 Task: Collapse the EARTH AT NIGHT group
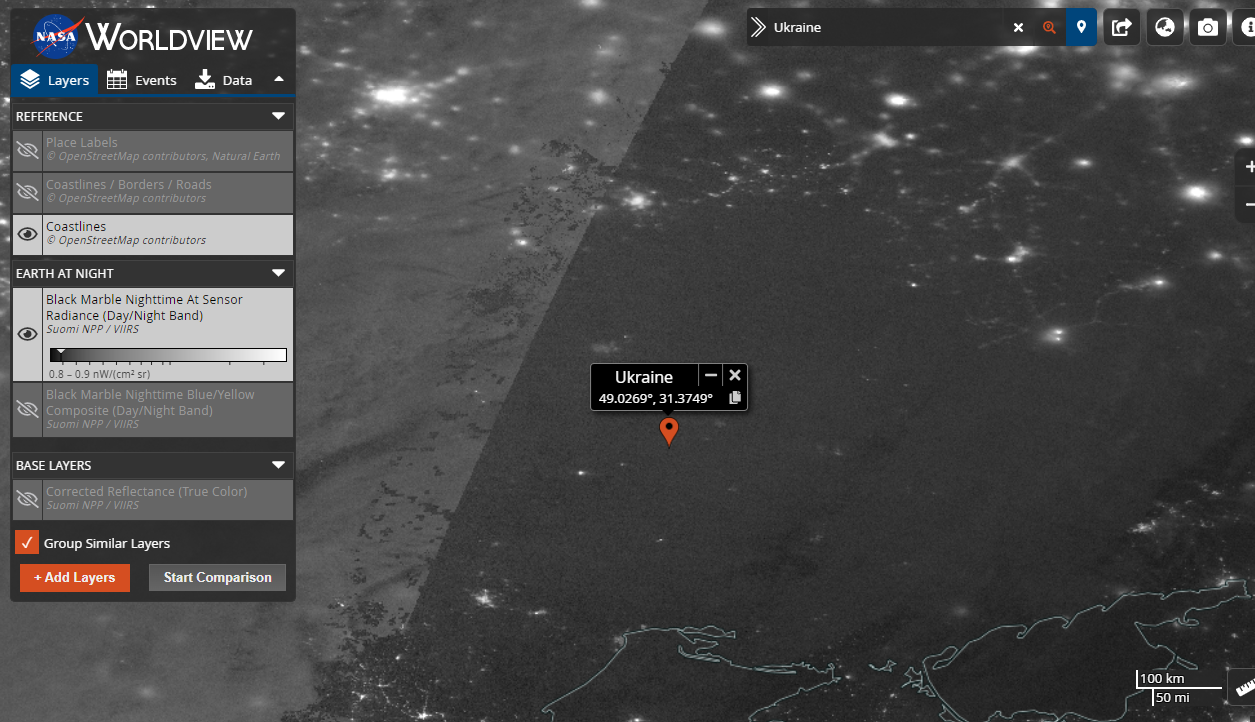(279, 273)
